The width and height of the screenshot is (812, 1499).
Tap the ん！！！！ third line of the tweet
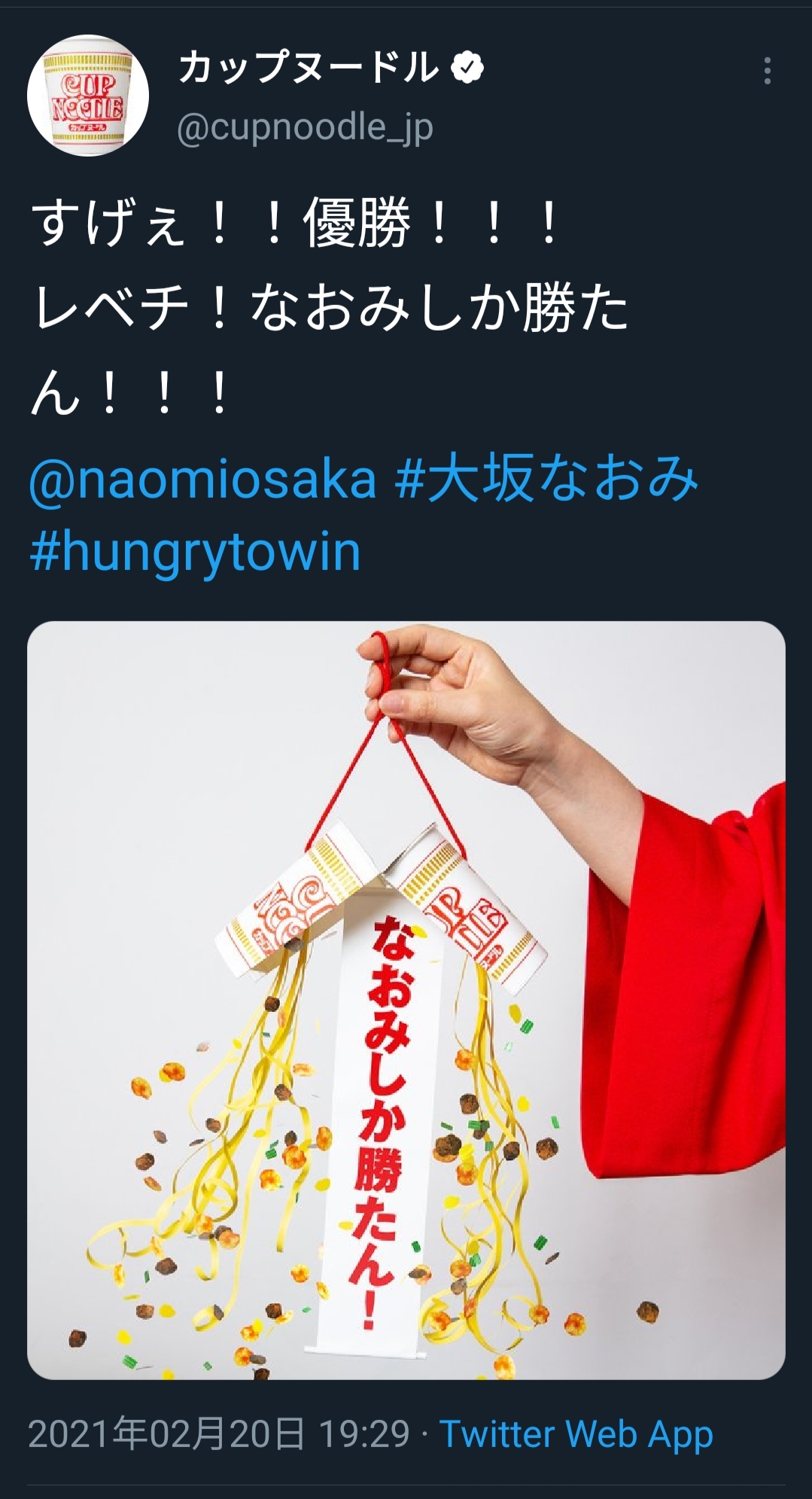click(129, 392)
